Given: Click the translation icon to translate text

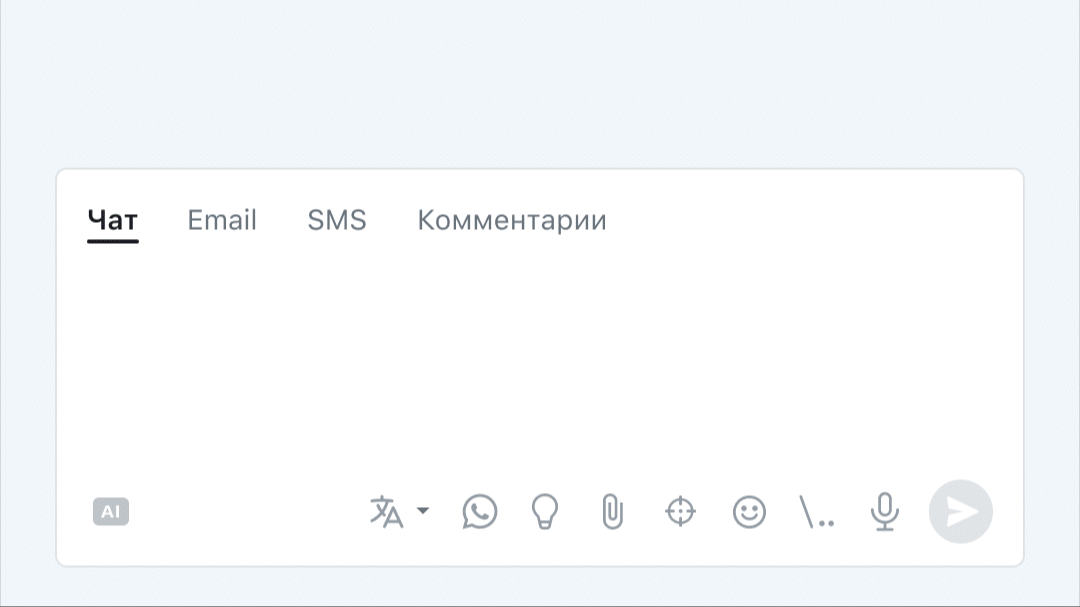Looking at the screenshot, I should (388, 512).
